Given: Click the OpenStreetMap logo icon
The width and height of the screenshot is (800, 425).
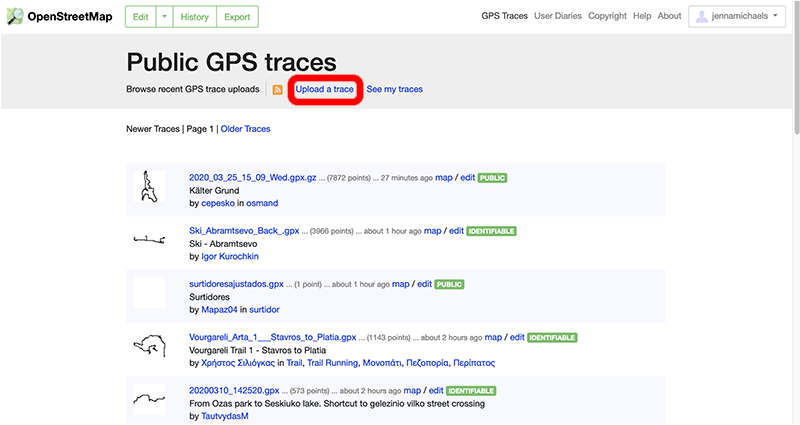Looking at the screenshot, I should pos(15,16).
